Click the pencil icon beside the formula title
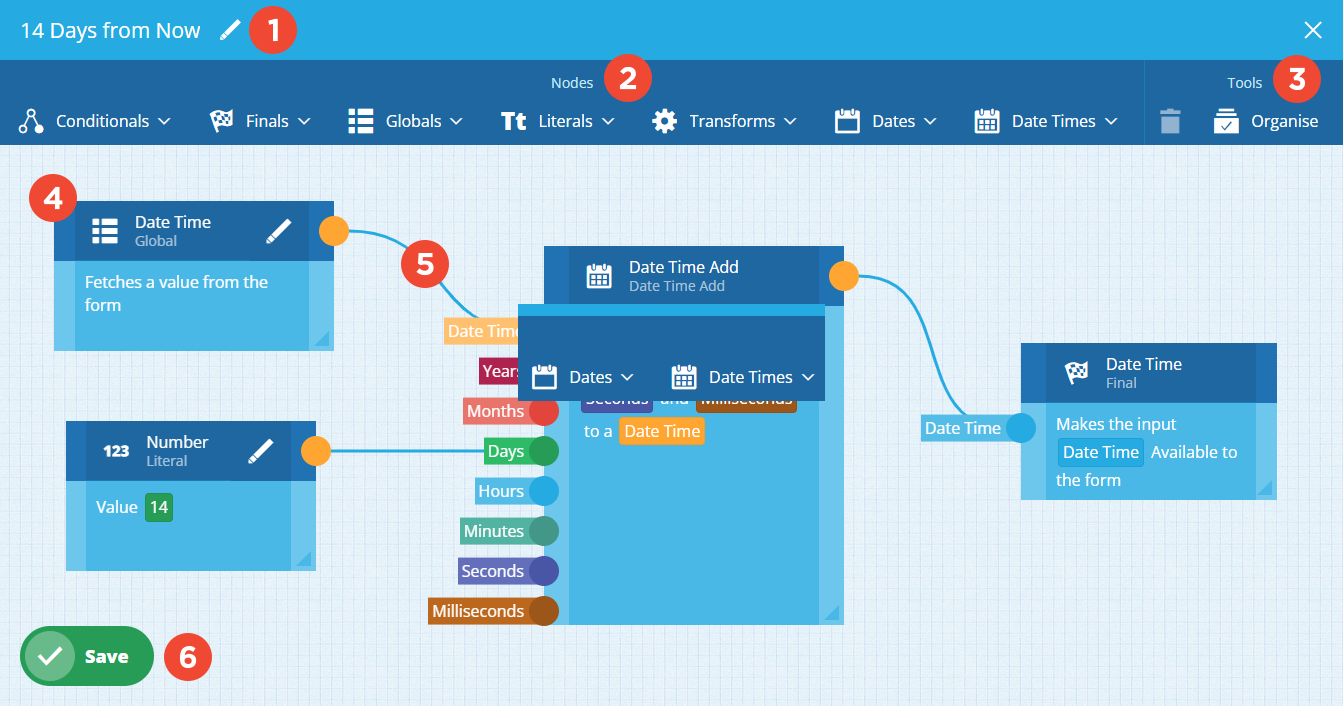Viewport: 1343px width, 706px height. point(230,30)
